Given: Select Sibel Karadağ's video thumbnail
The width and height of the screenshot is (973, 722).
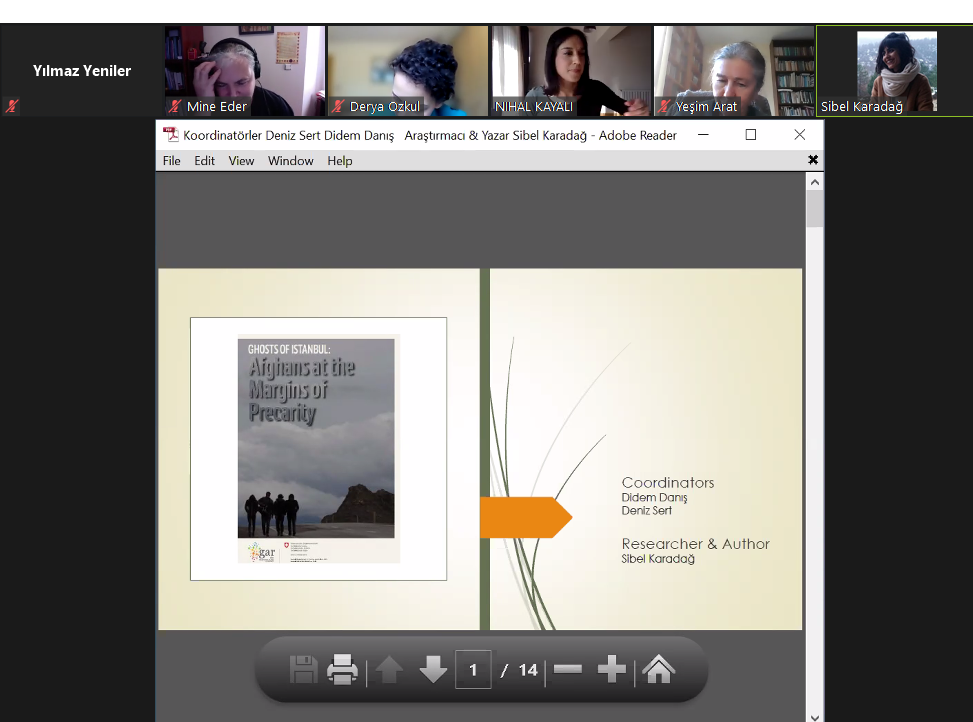Looking at the screenshot, I should click(x=894, y=70).
